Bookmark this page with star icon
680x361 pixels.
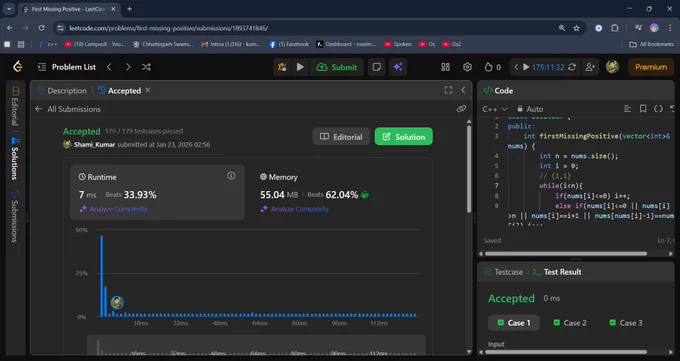(x=576, y=28)
